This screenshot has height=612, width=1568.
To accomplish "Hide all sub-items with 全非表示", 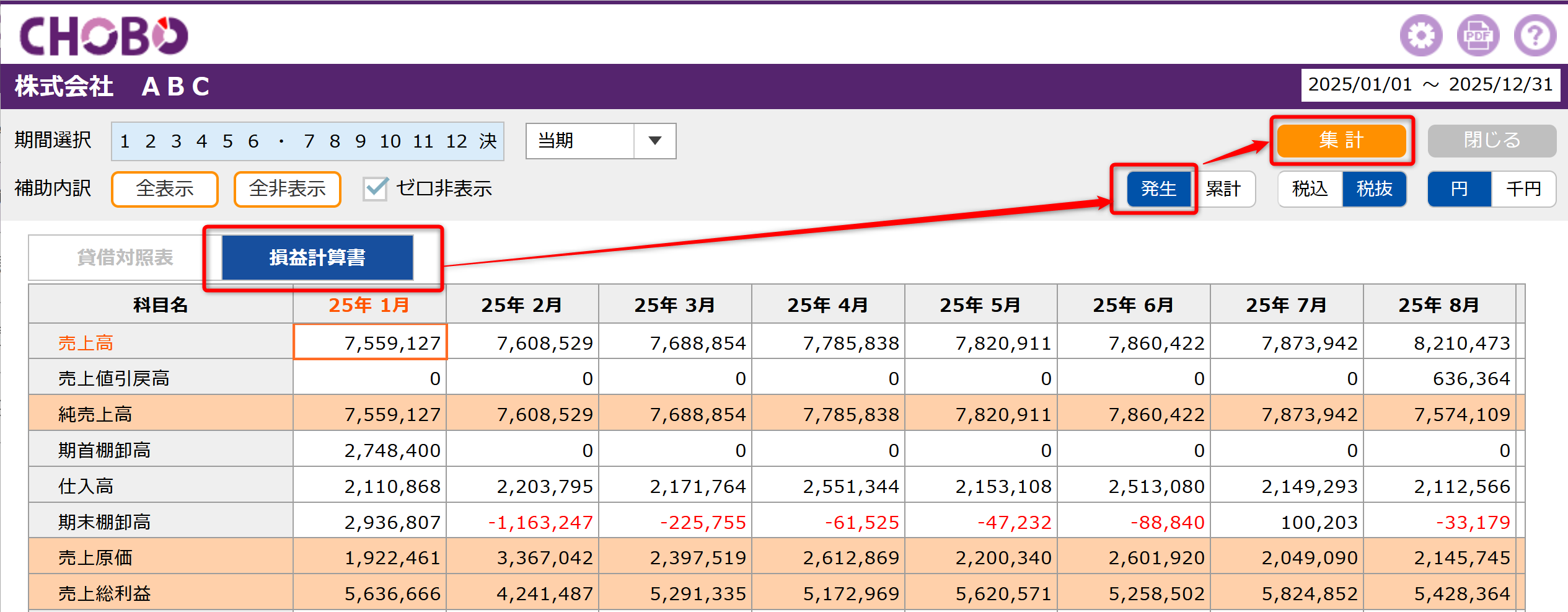I will pos(287,188).
